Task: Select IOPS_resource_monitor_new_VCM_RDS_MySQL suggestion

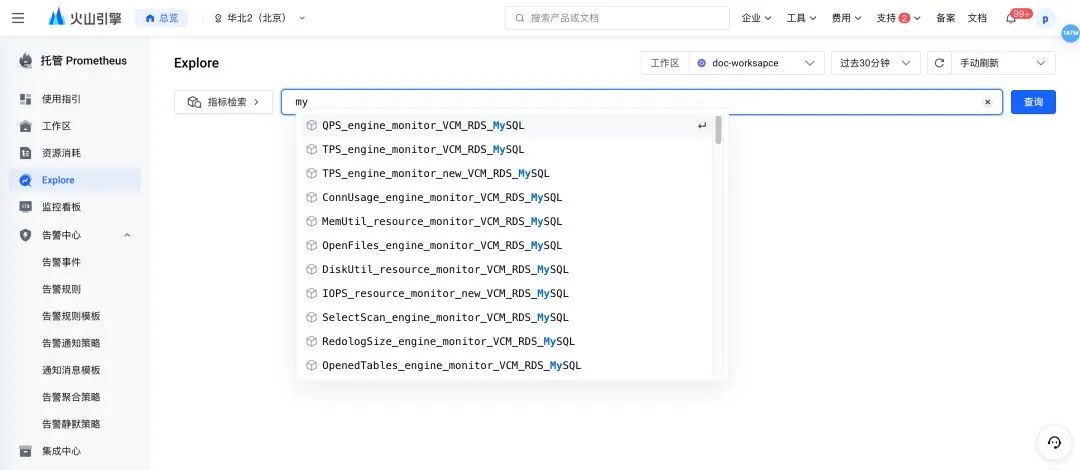Action: 512,294
